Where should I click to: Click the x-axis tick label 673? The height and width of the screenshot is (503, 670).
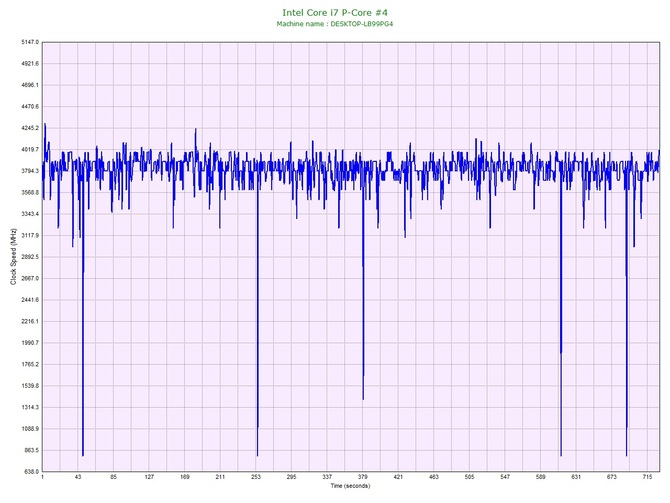click(x=612, y=477)
